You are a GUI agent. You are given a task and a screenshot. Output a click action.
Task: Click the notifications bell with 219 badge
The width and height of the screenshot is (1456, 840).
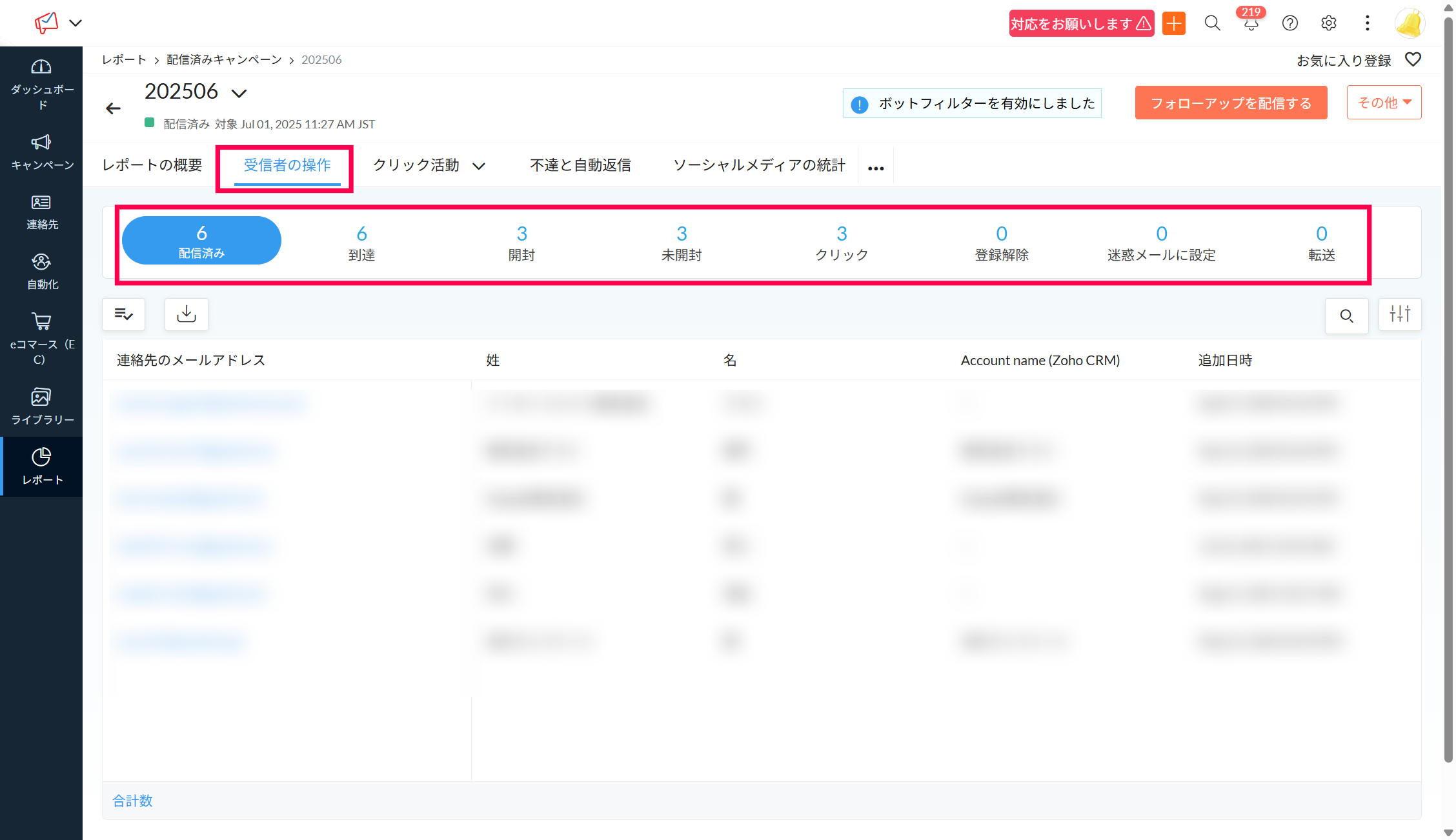pyautogui.click(x=1251, y=24)
